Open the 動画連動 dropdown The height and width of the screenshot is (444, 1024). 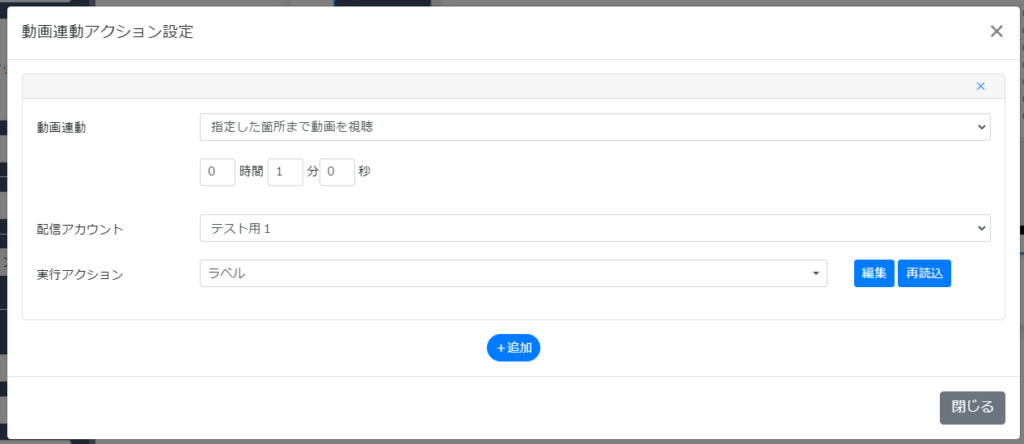(x=595, y=127)
